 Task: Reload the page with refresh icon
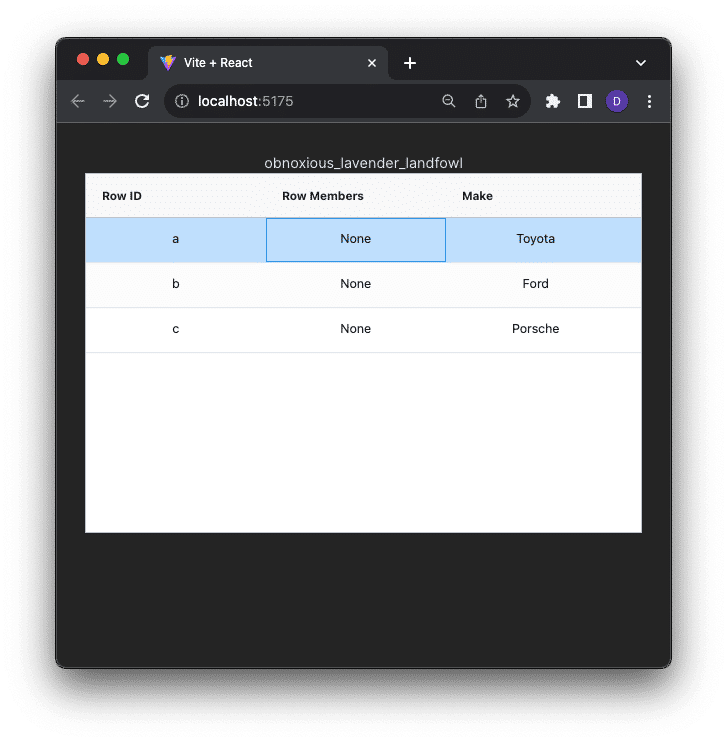click(x=142, y=101)
